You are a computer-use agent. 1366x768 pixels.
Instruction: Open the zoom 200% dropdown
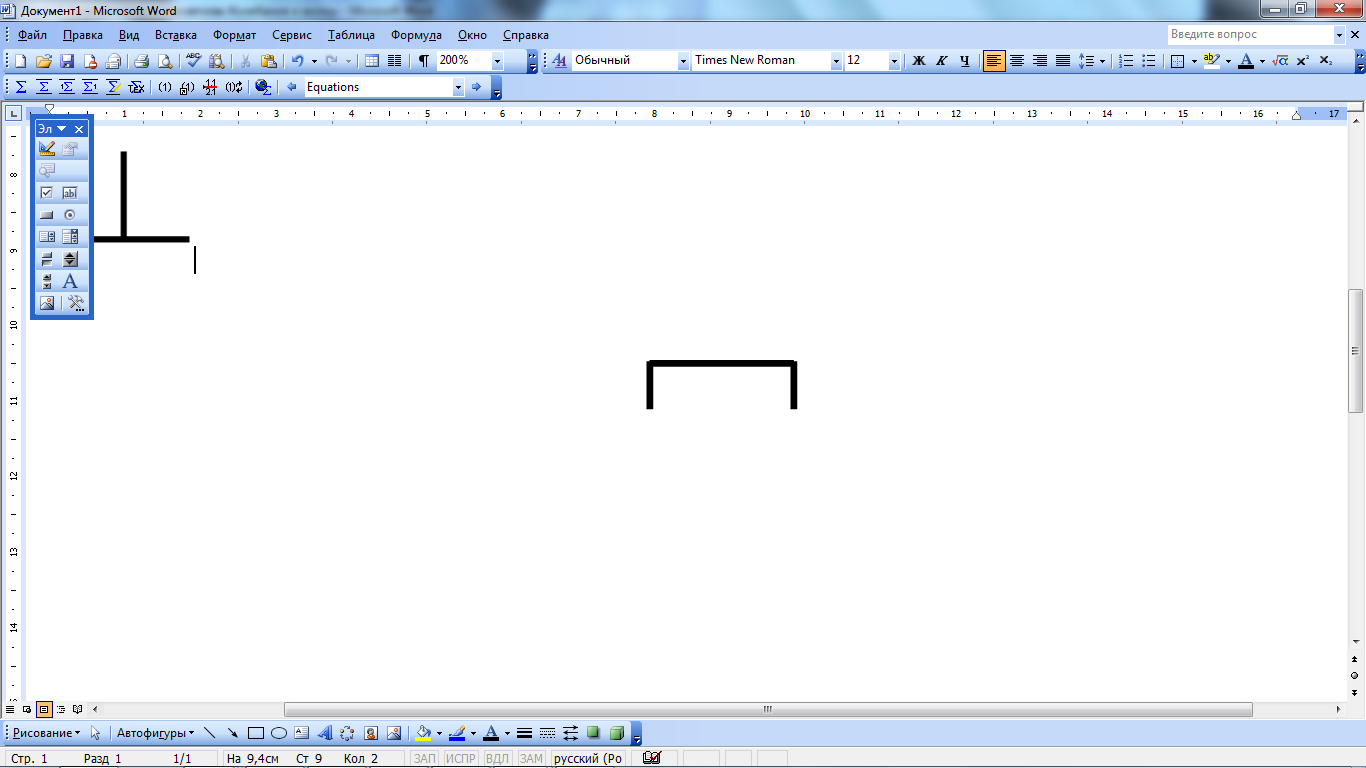(497, 61)
